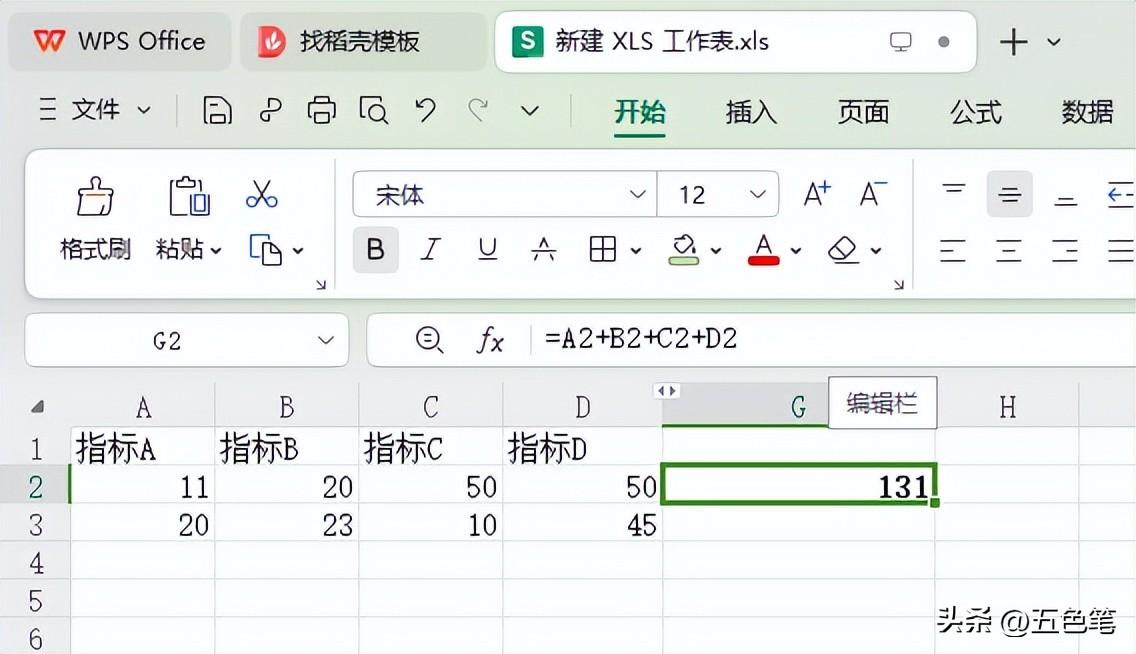Select column G header
Screen dimensions: 1136x654
pos(798,406)
